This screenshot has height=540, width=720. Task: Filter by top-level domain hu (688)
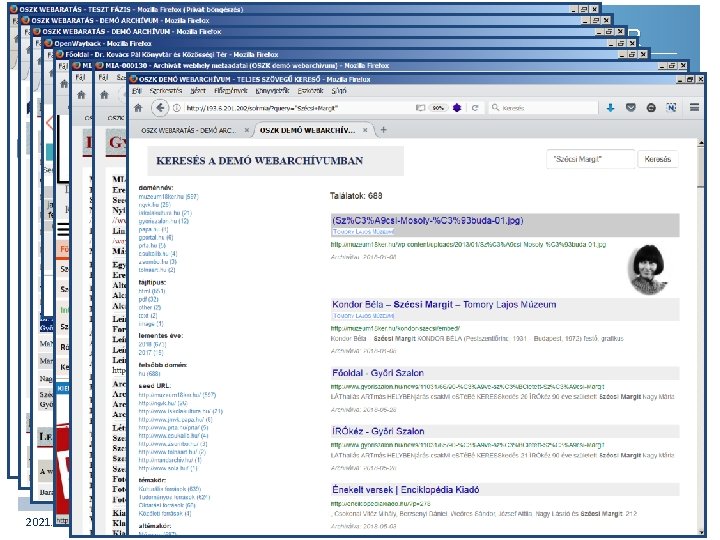click(149, 374)
